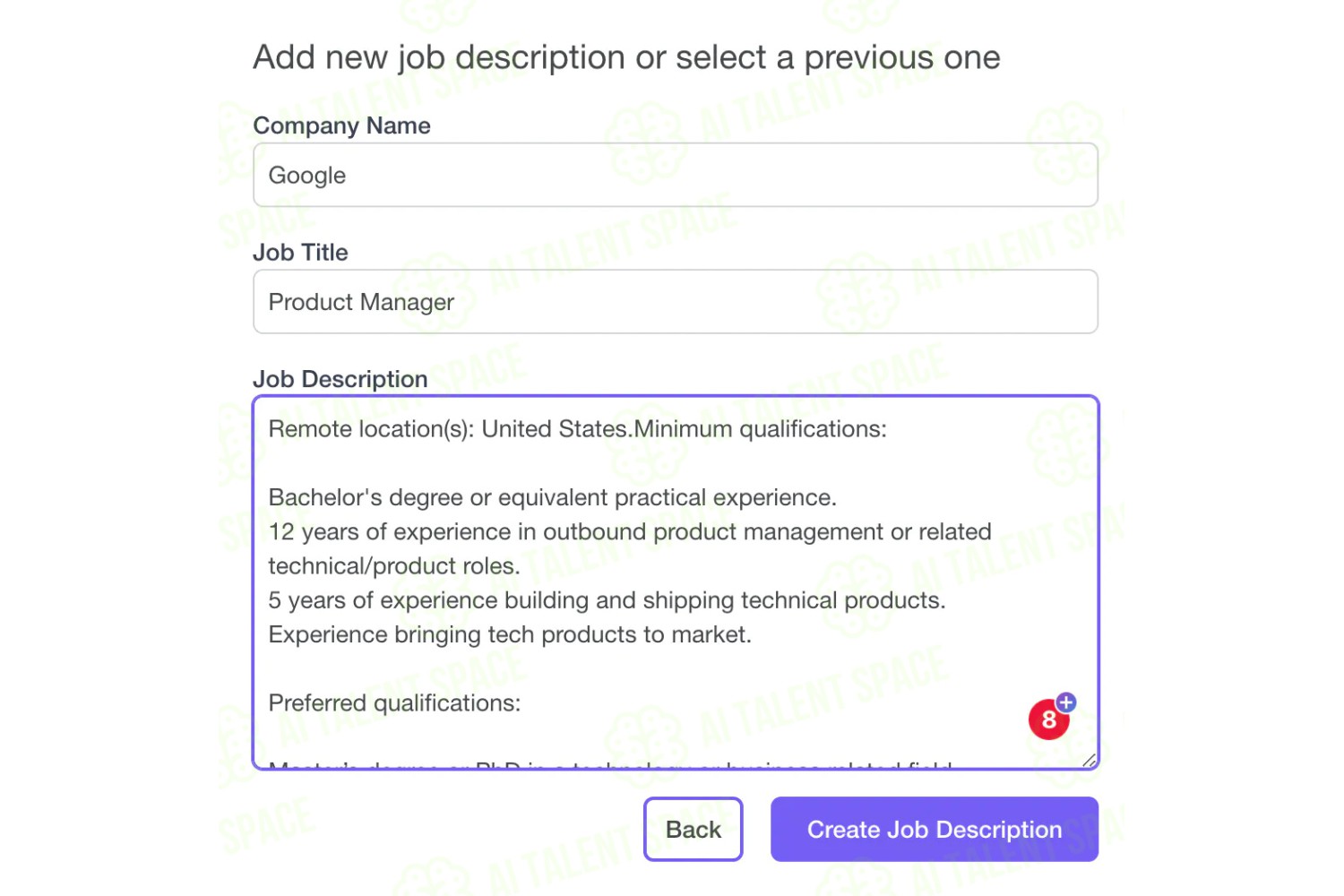Click the blue plus icon on badge

1065,702
